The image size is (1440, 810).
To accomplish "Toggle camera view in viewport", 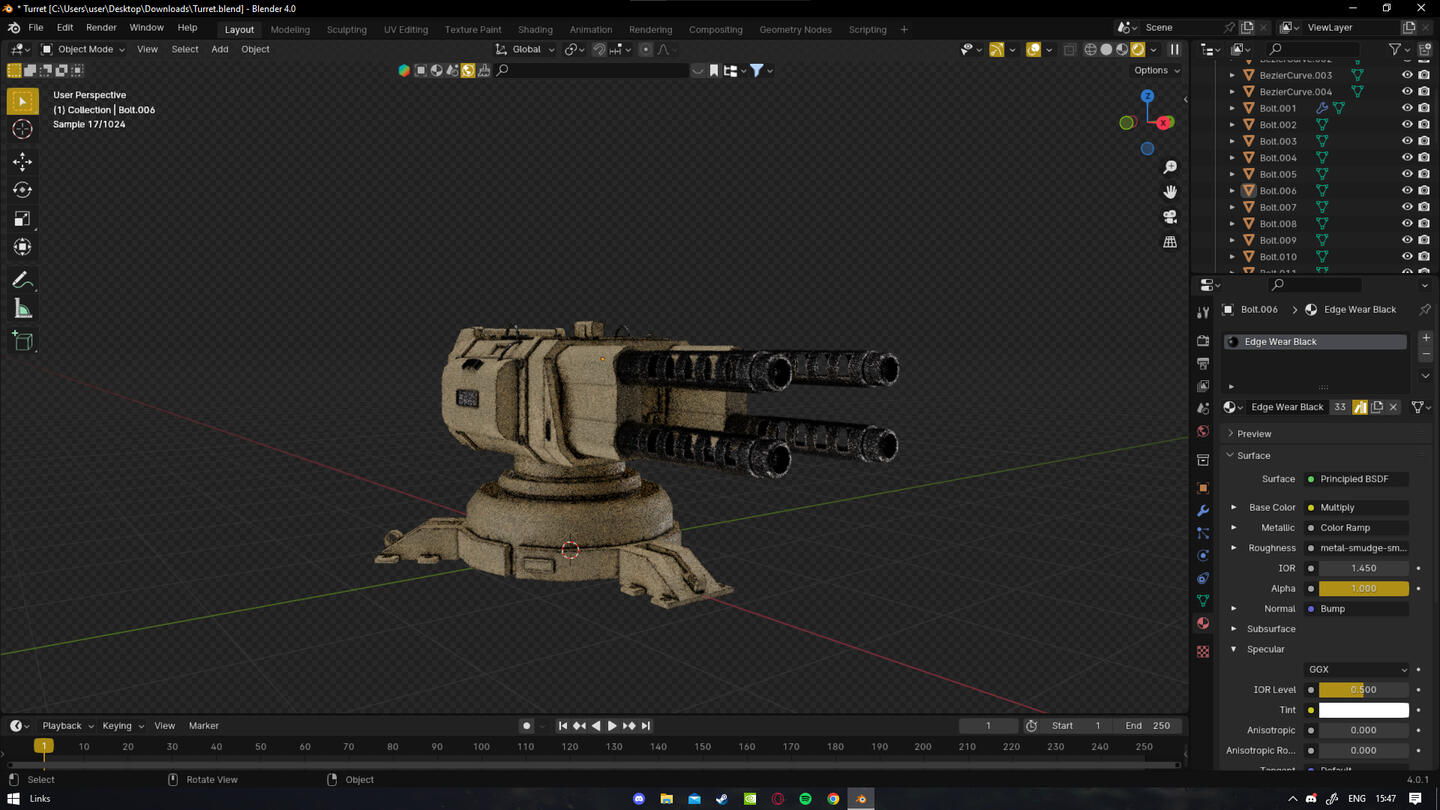I will tap(1170, 217).
